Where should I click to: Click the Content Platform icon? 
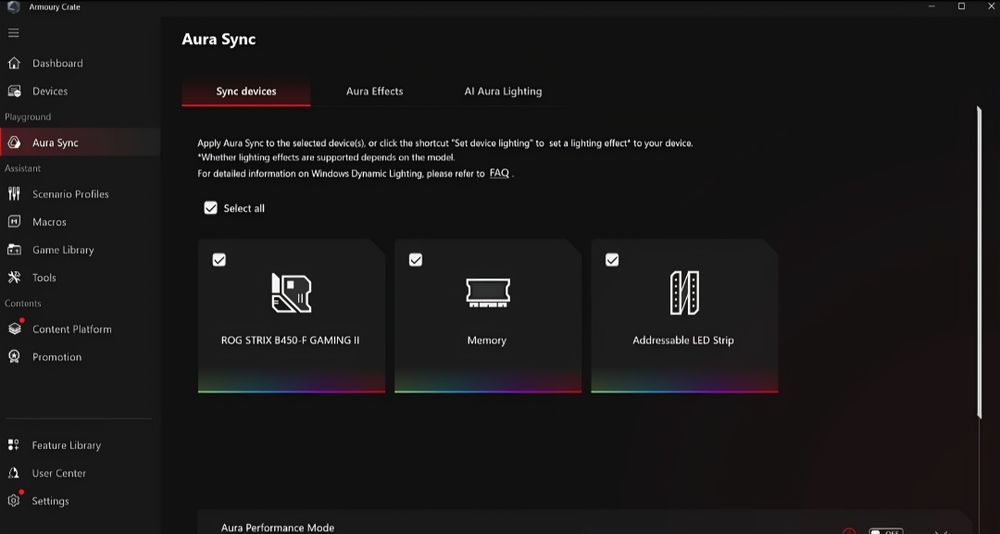tap(14, 329)
